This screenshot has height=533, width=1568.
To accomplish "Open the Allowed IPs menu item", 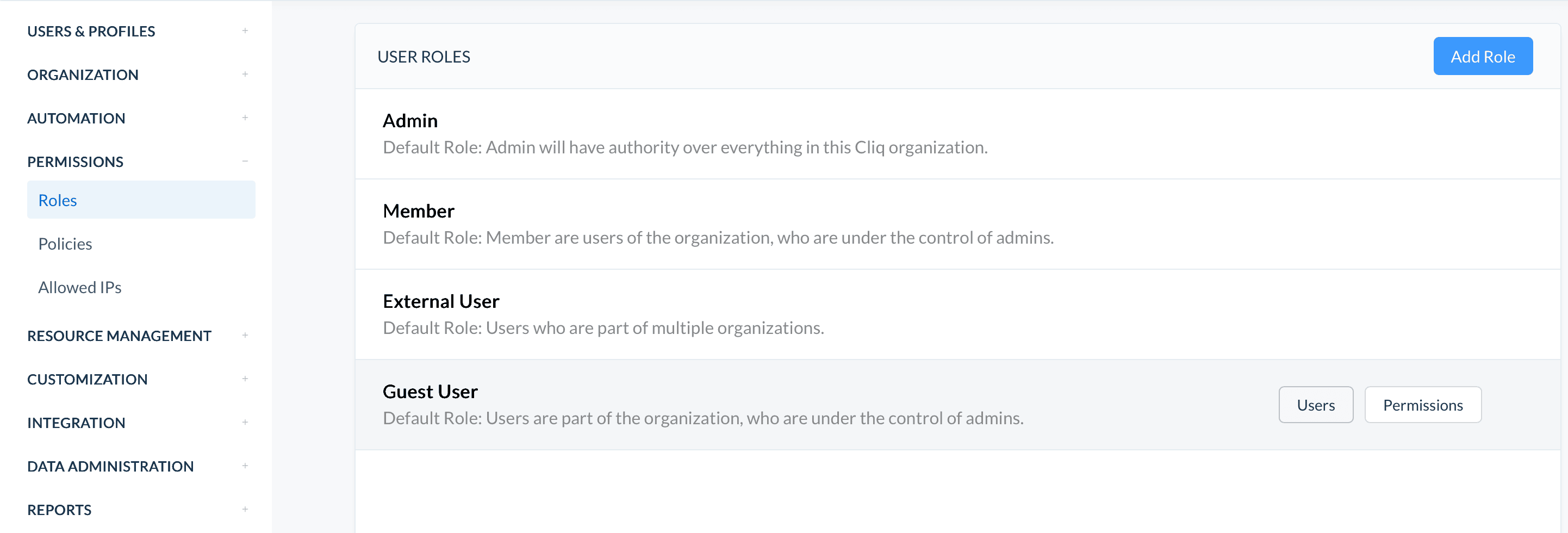I will (x=80, y=287).
